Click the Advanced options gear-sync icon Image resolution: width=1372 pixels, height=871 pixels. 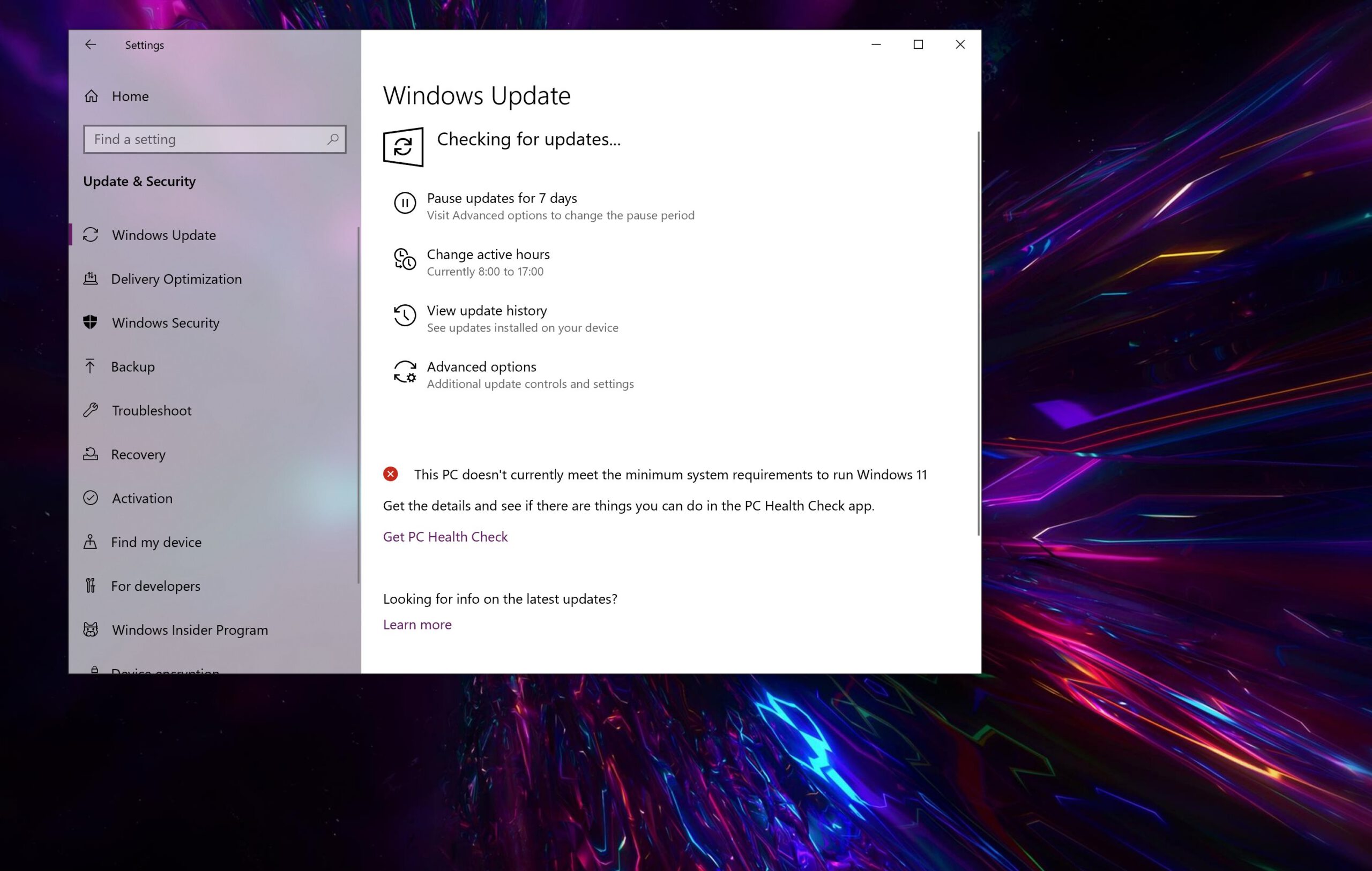pos(405,371)
